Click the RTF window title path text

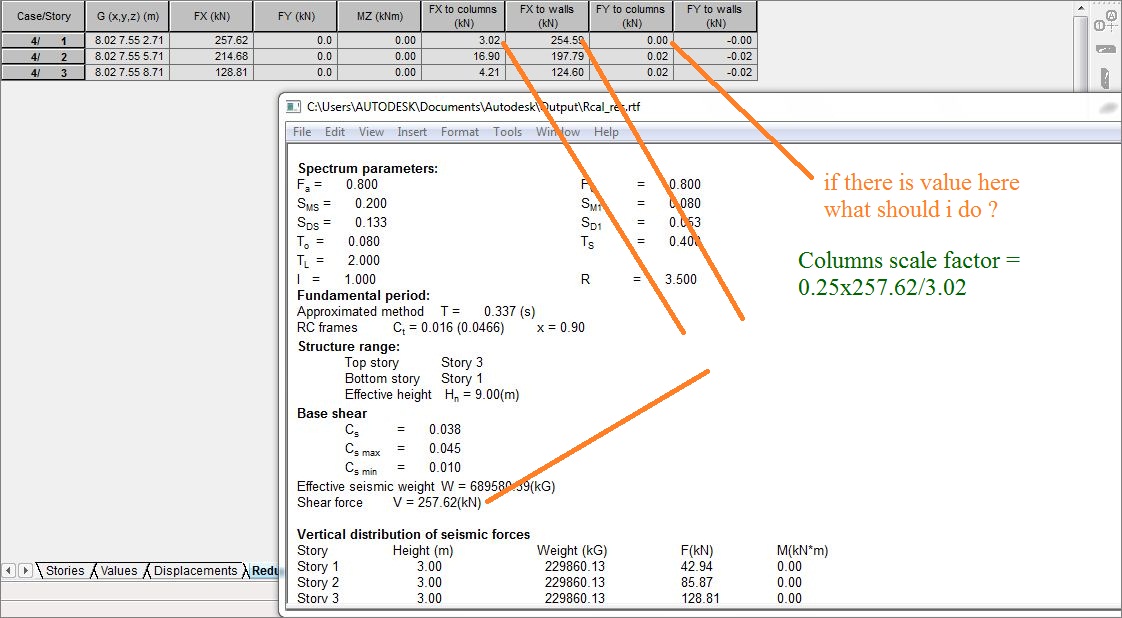(474, 107)
